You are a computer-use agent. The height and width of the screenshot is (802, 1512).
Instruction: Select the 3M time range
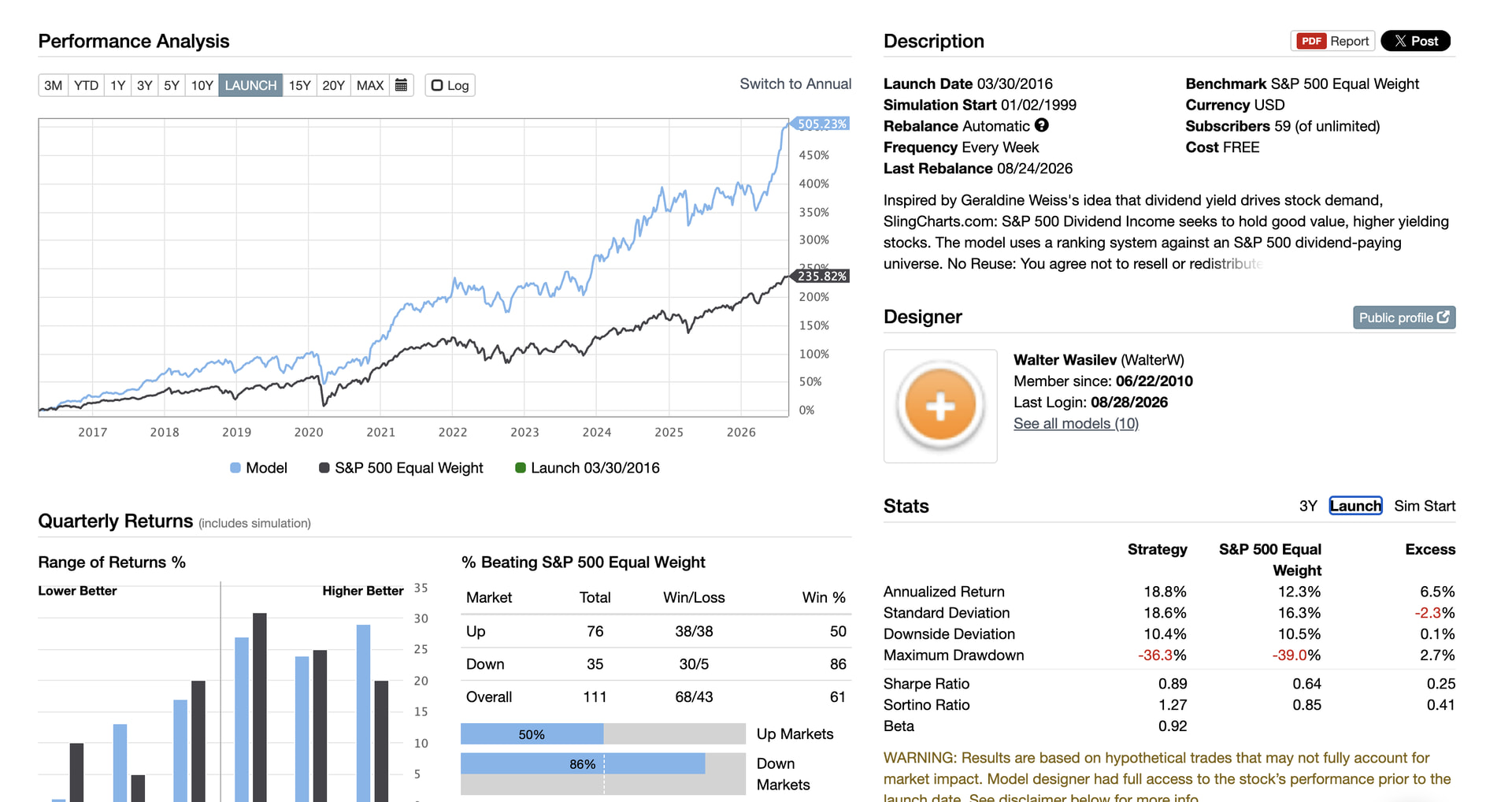(x=53, y=85)
